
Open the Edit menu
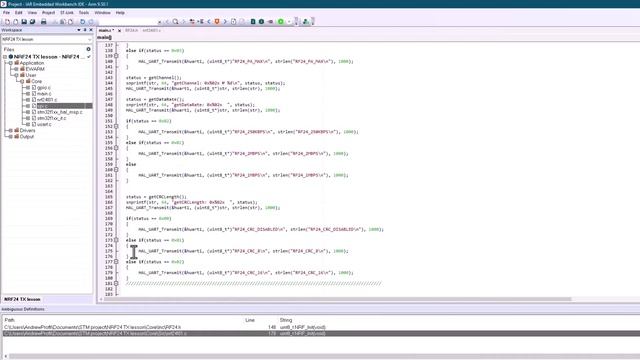coord(18,13)
